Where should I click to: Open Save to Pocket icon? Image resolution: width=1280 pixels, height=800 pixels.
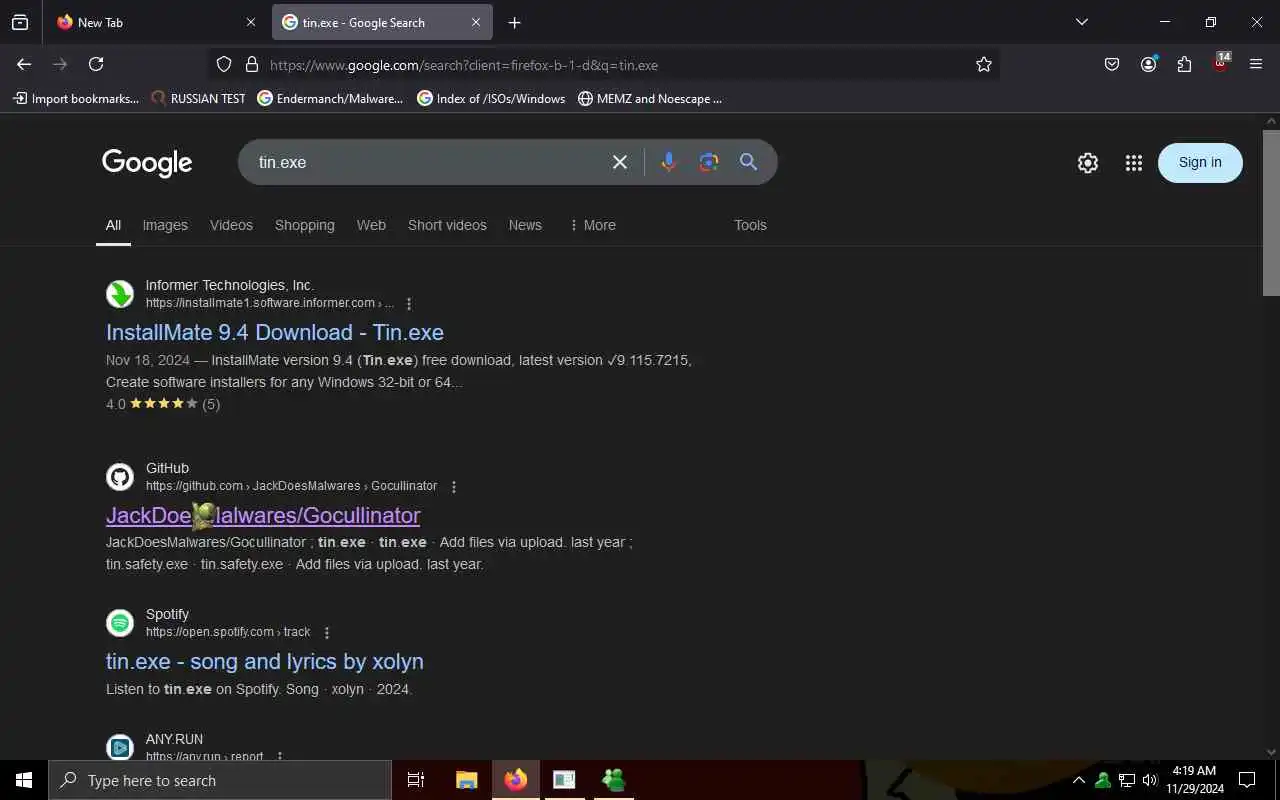point(1112,64)
